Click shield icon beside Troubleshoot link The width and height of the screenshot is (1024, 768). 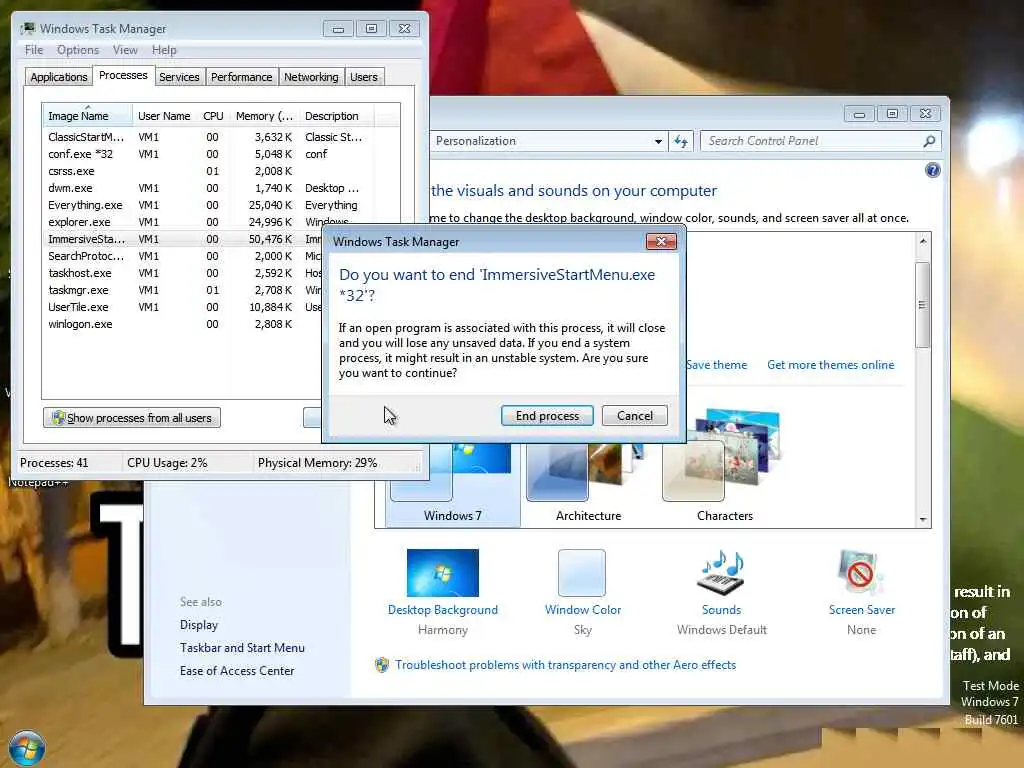pos(382,665)
